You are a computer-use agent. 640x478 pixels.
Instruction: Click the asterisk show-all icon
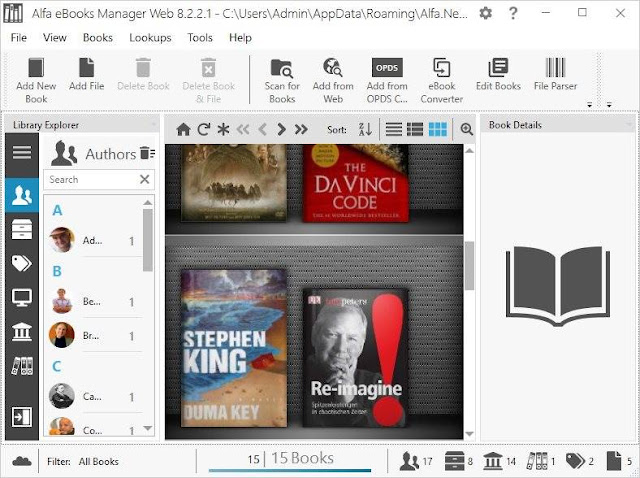[223, 130]
